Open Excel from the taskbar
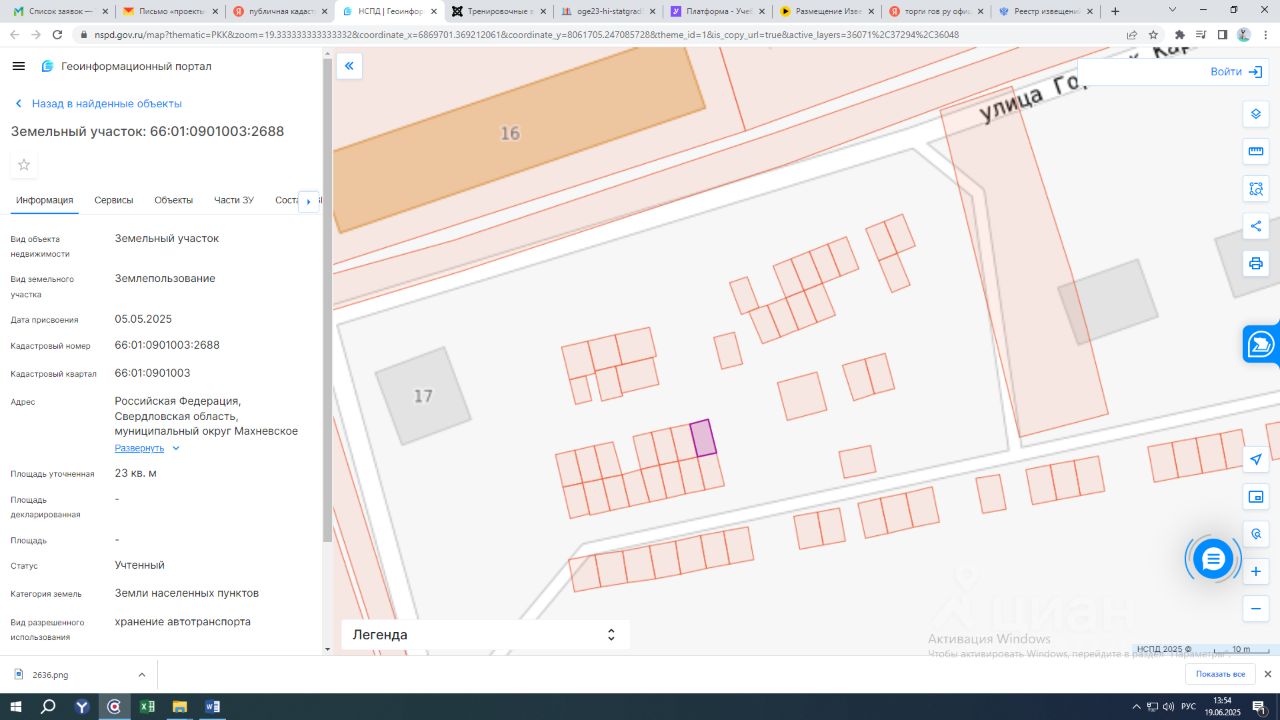 pos(147,706)
